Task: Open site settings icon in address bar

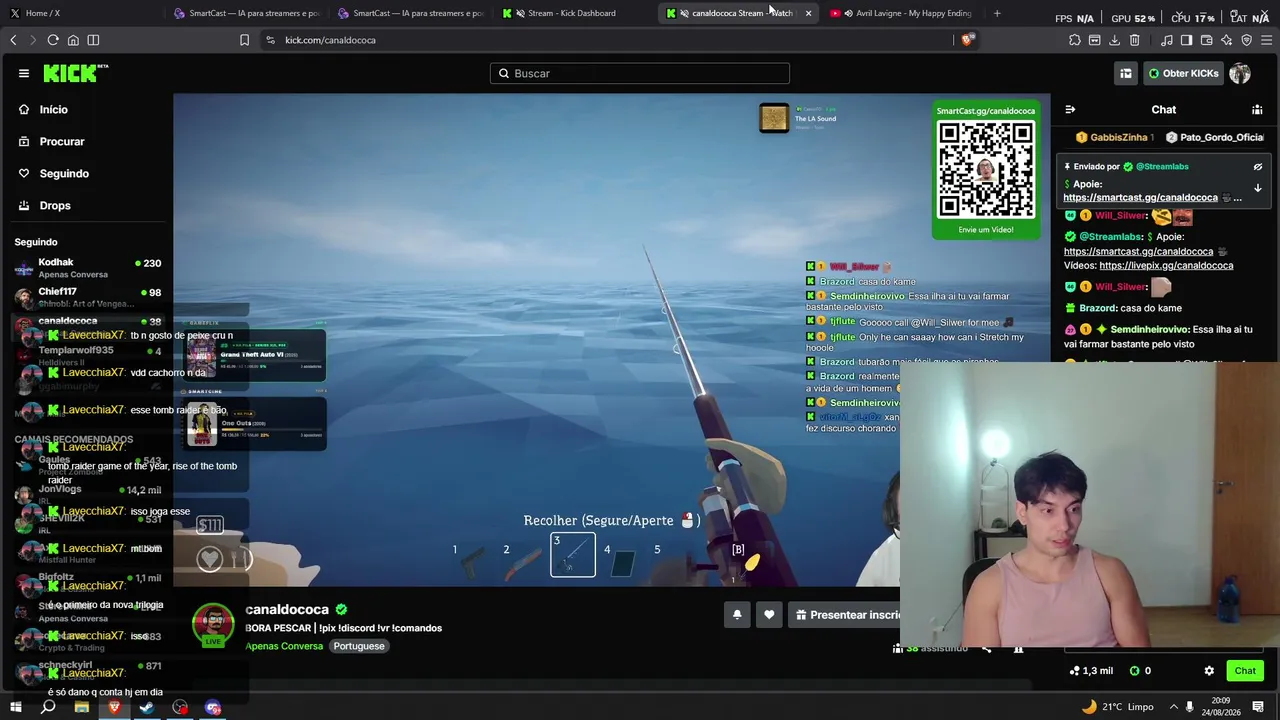Action: tap(270, 40)
